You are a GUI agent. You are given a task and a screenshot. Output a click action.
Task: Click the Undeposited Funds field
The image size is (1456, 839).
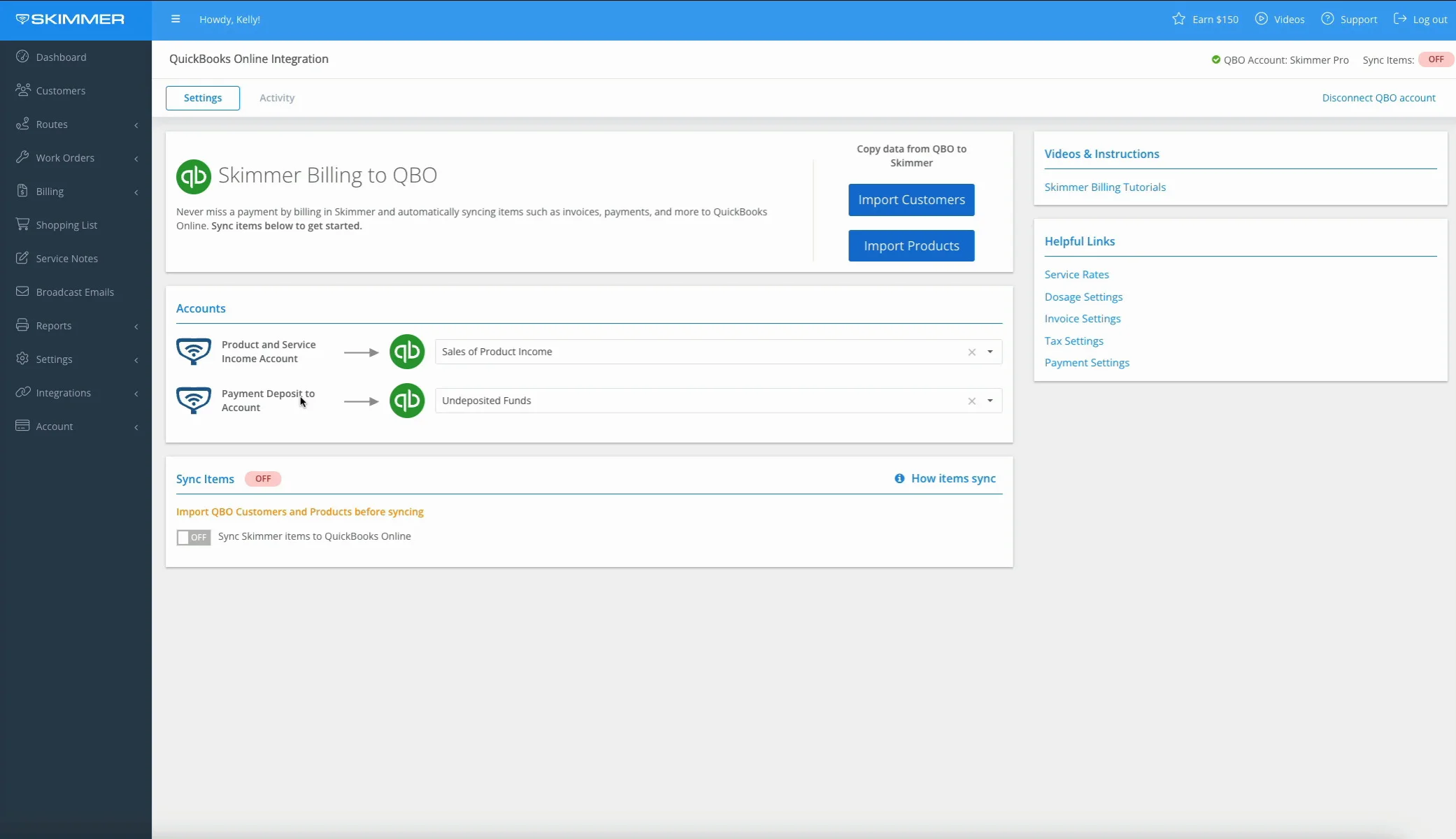coord(718,401)
